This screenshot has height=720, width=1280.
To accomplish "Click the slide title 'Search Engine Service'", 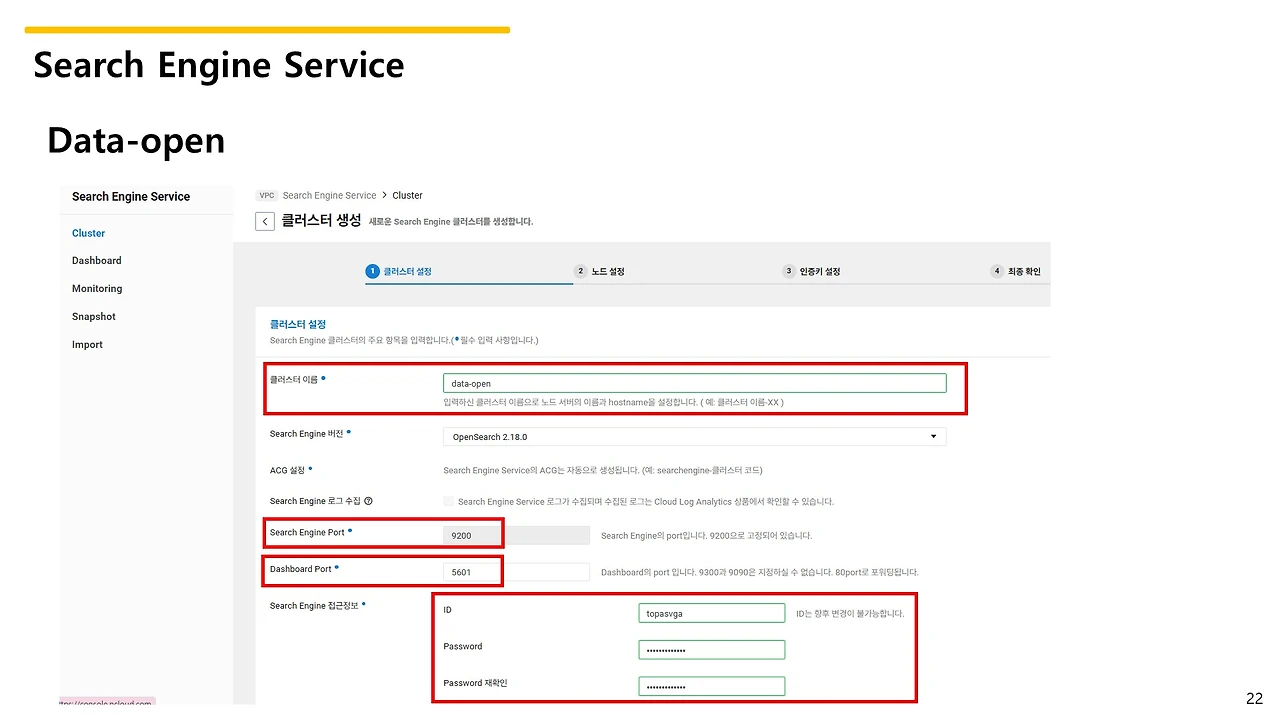I will pyautogui.click(x=219, y=66).
